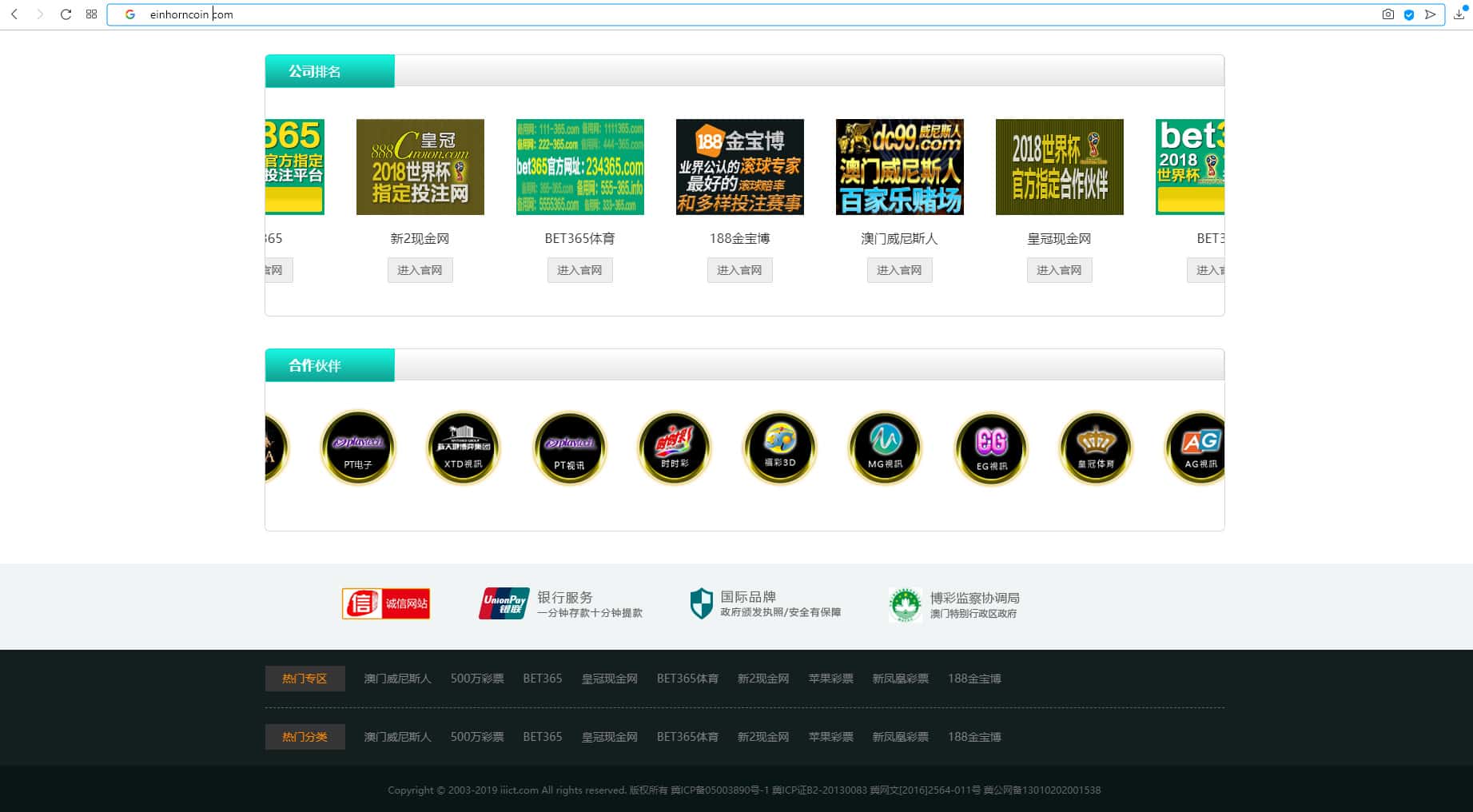Click the 新2现金网 caption in company ranking
The width and height of the screenshot is (1473, 812).
[420, 238]
